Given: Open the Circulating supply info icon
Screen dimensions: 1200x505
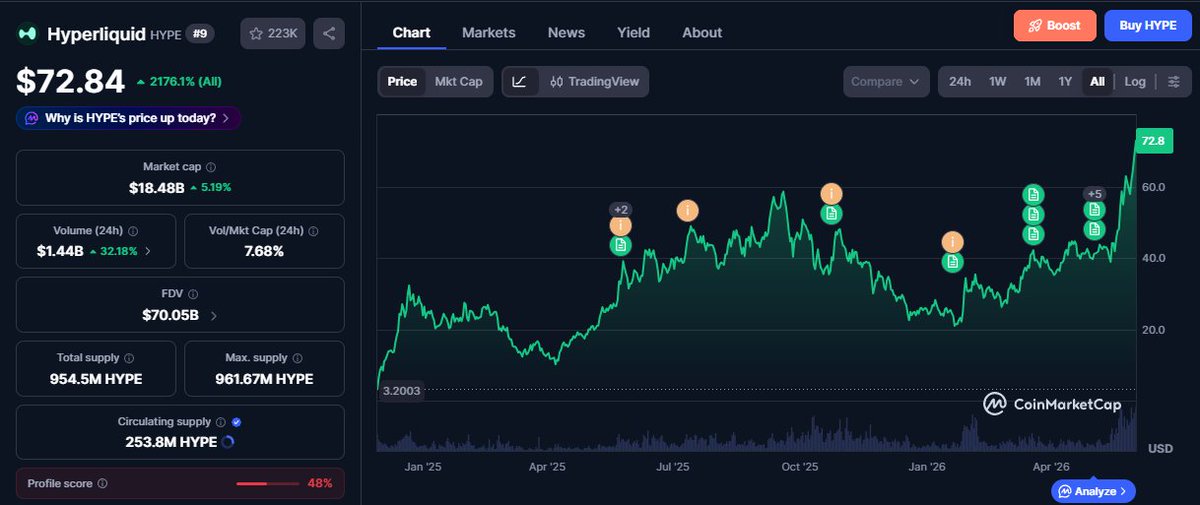Looking at the screenshot, I should pos(221,422).
